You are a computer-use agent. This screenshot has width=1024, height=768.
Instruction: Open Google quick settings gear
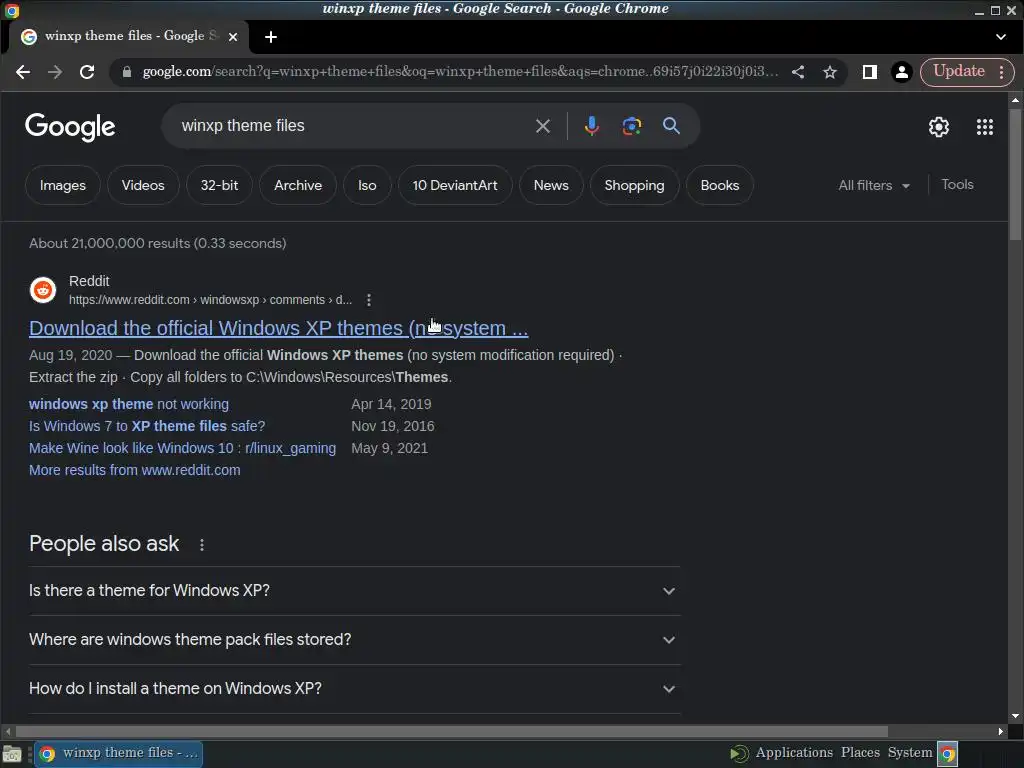coord(938,127)
